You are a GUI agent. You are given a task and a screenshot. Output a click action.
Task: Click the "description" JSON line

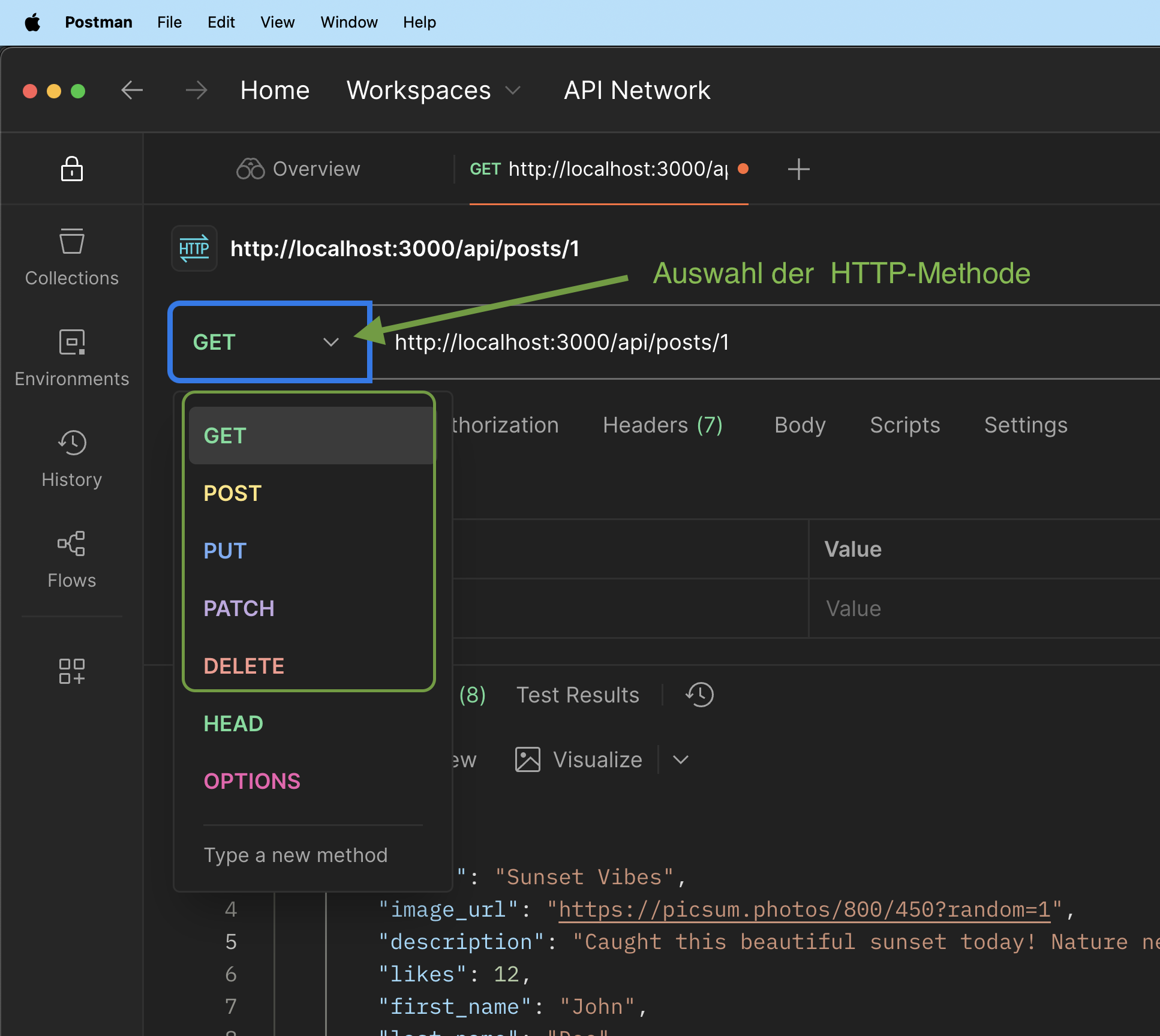[x=769, y=942]
